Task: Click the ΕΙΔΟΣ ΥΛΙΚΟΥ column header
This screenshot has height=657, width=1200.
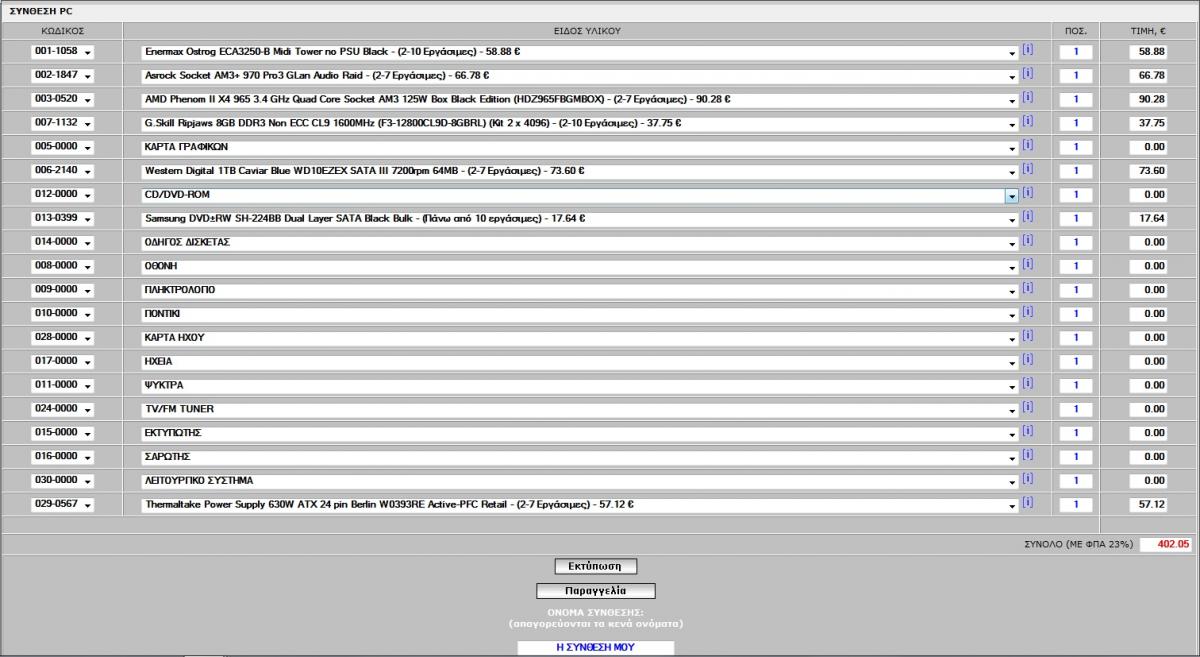Action: click(587, 31)
